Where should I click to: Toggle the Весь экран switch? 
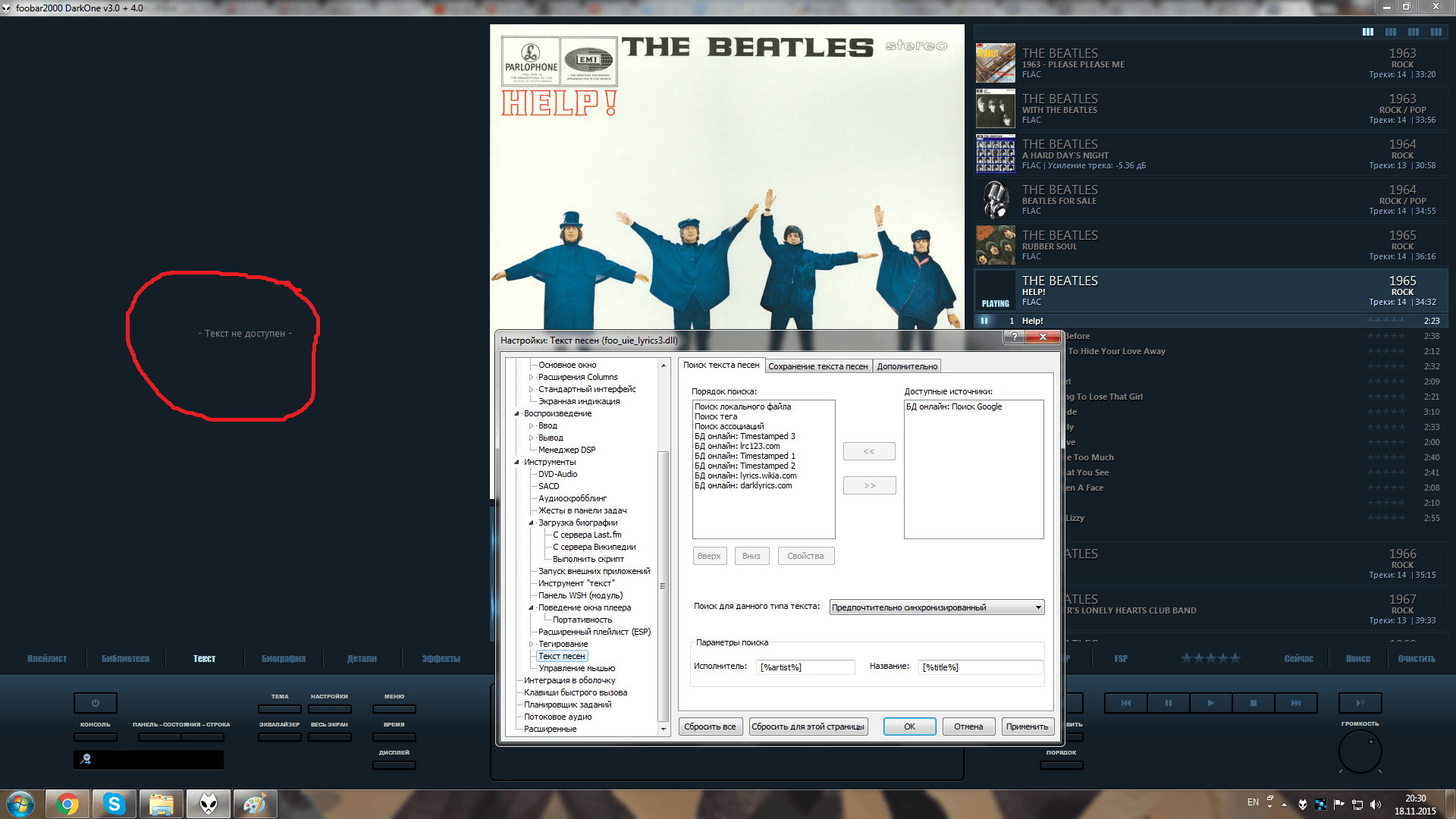pyautogui.click(x=329, y=736)
